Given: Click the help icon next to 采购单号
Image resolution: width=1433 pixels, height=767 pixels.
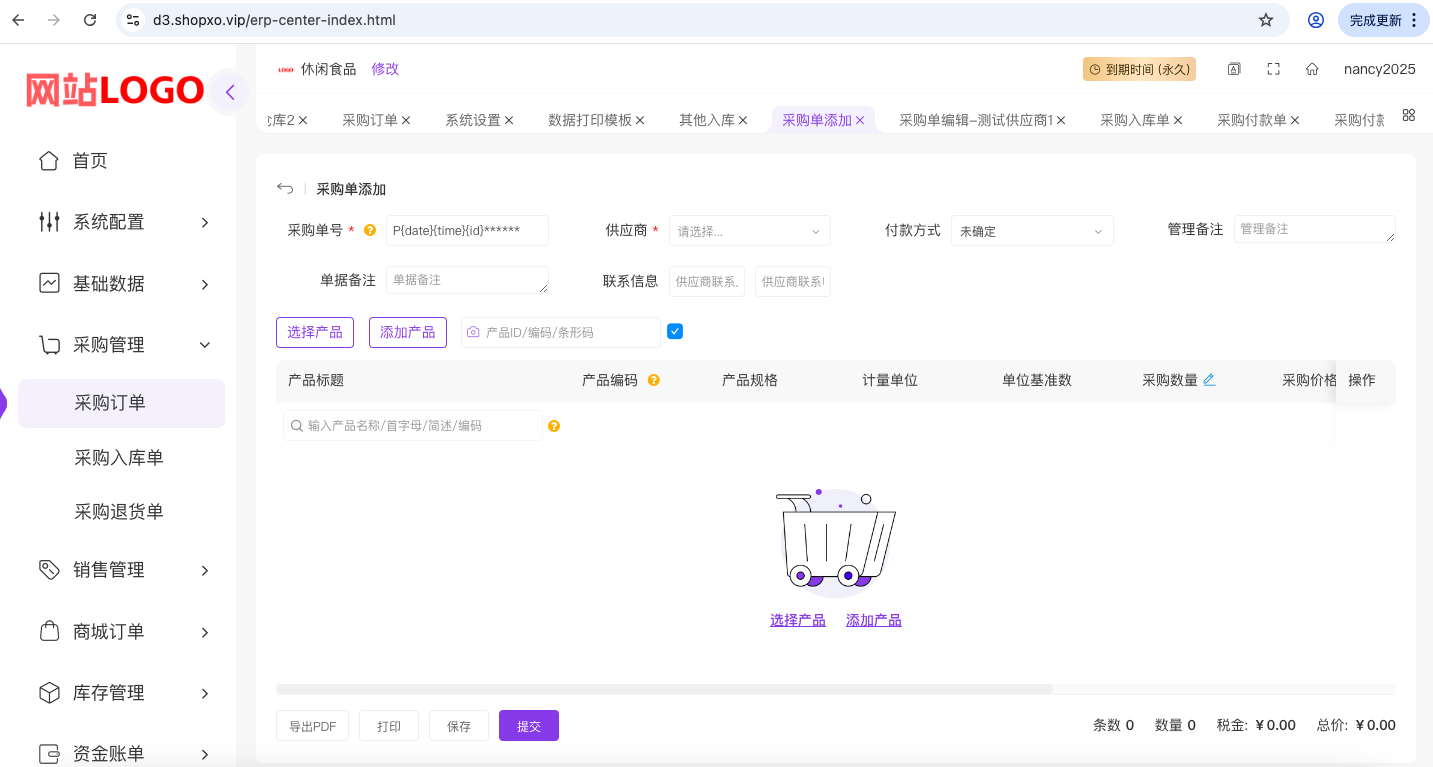Looking at the screenshot, I should click(x=370, y=230).
